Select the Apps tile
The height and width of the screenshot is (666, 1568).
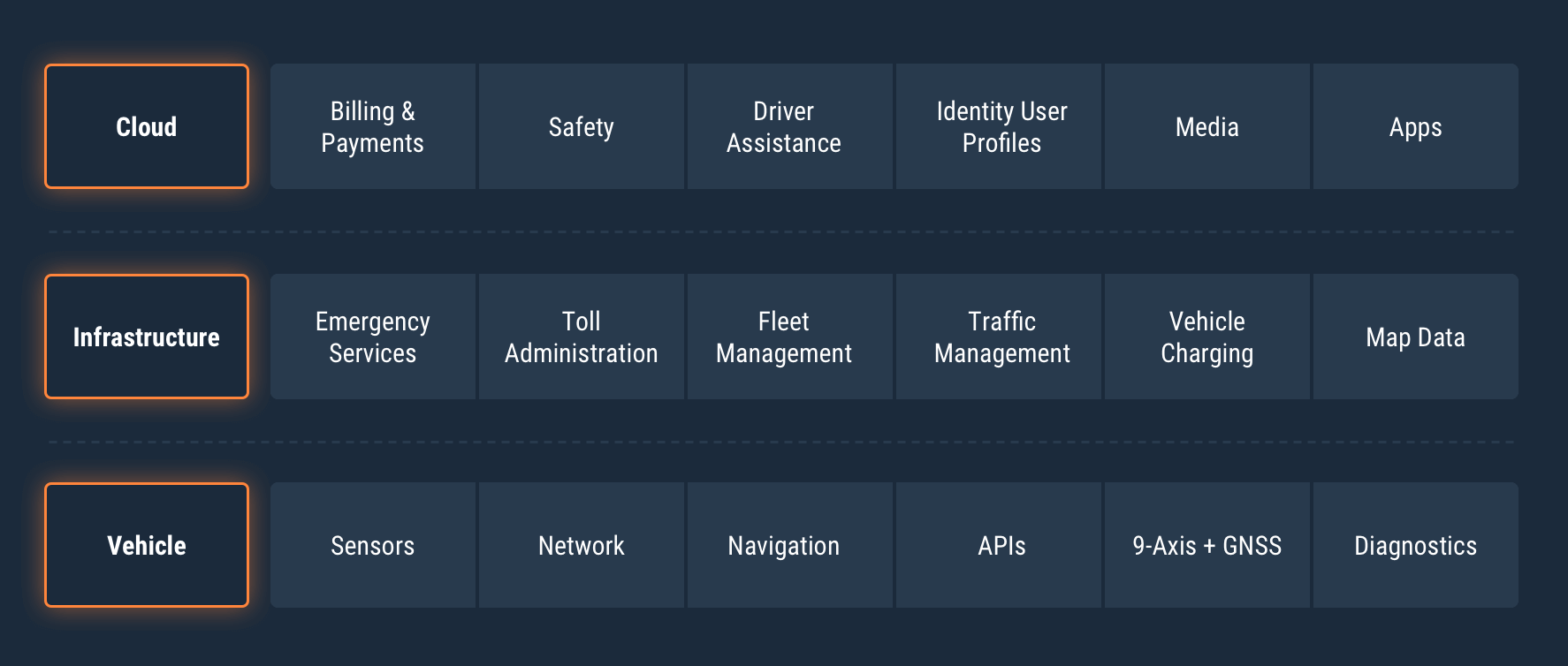pos(1416,126)
